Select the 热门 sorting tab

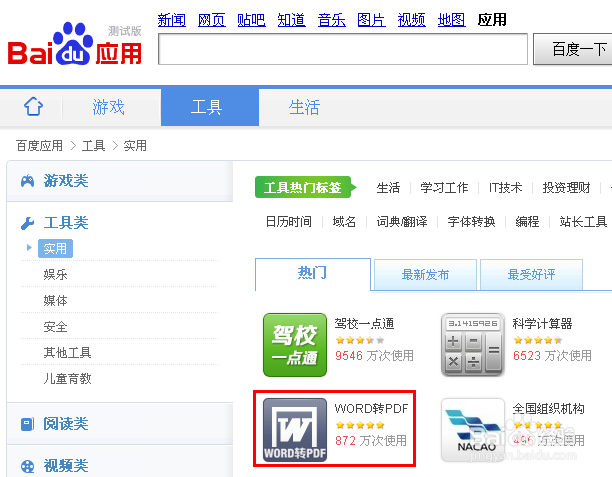click(x=313, y=273)
